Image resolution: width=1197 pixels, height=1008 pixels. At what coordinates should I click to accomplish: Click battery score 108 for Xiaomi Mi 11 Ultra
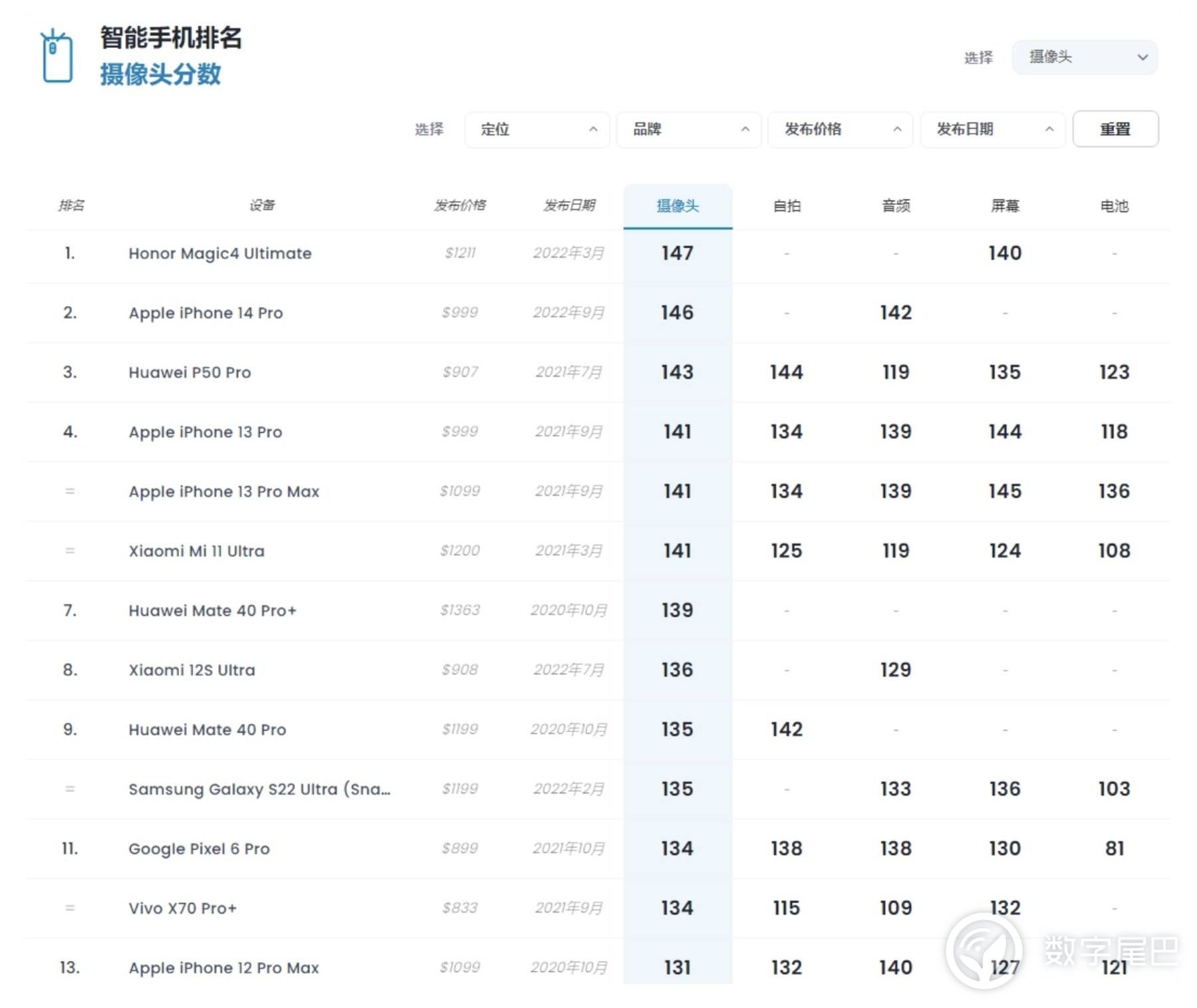coord(1114,551)
